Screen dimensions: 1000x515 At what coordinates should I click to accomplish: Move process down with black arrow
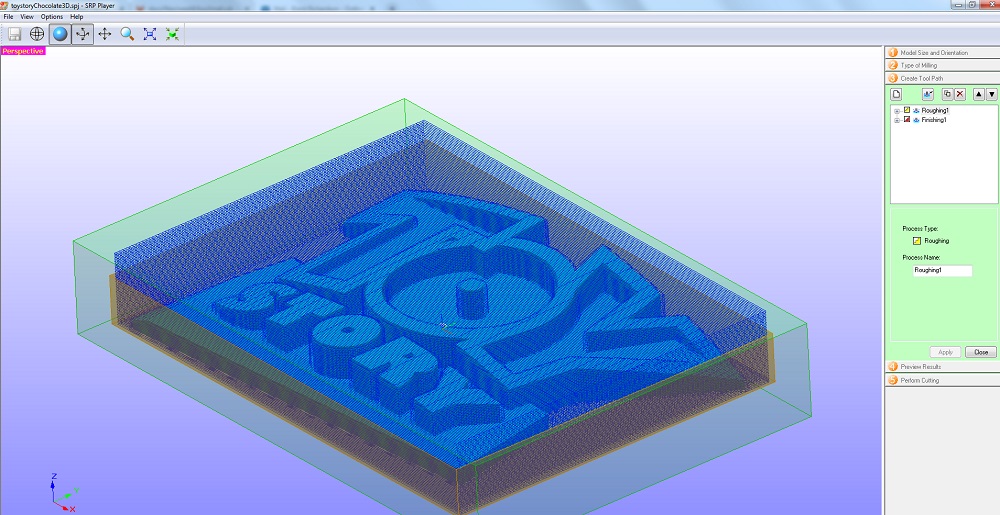[x=991, y=94]
